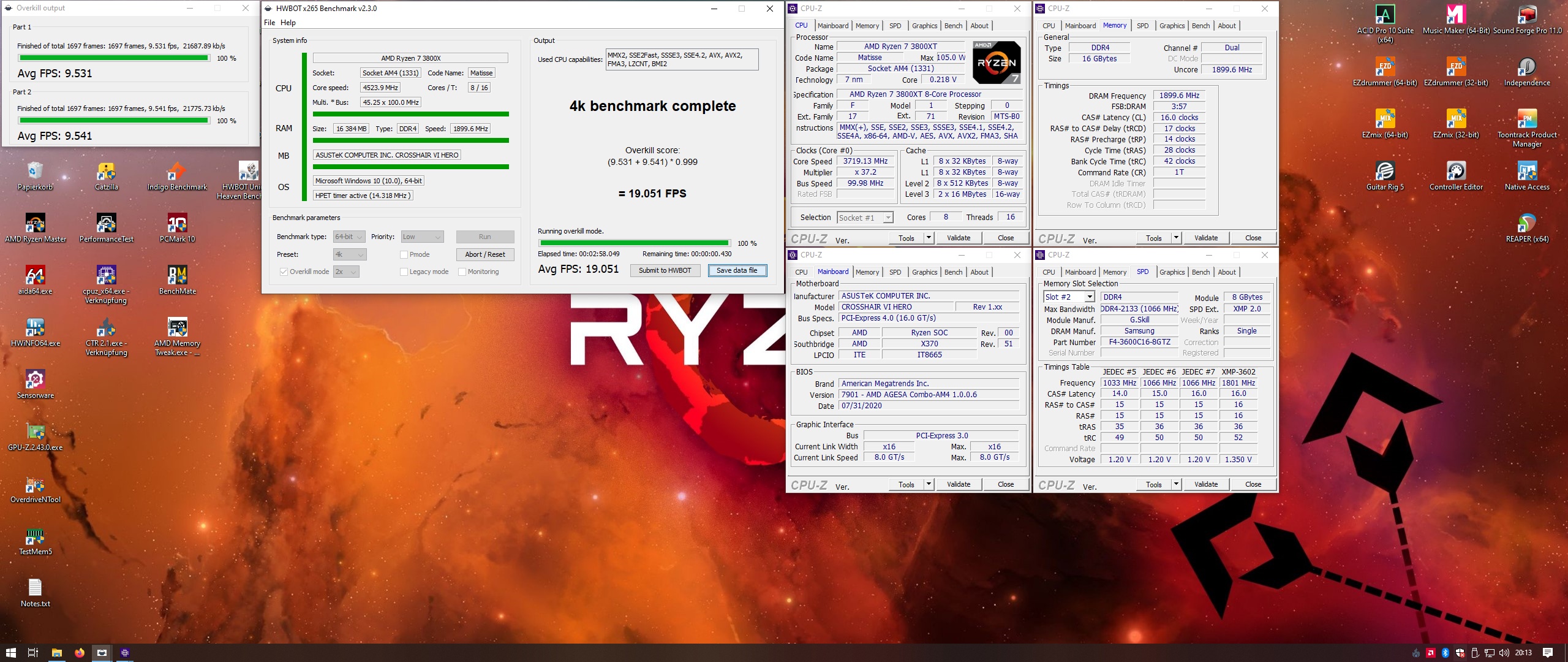Click Part 2 overkill progress bar

tap(114, 121)
